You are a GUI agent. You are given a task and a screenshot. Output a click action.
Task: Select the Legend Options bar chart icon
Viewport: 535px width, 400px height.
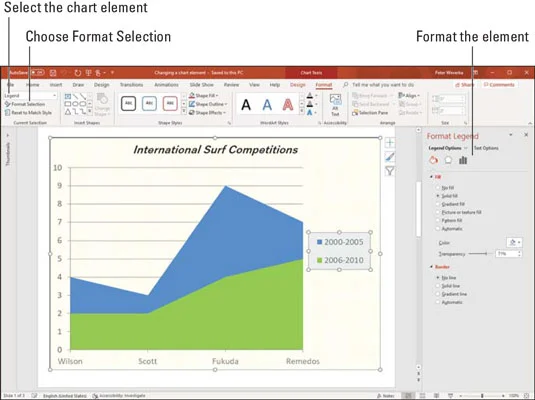463,160
